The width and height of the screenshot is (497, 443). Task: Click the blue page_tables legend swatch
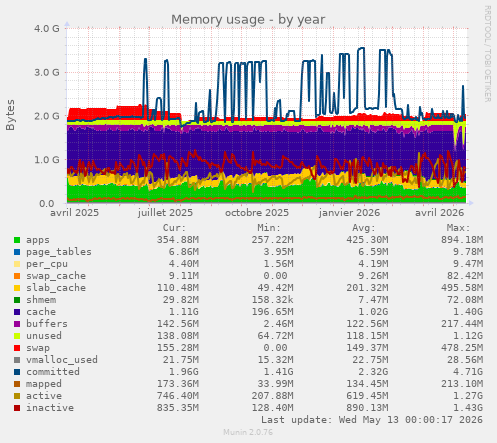(x=17, y=252)
